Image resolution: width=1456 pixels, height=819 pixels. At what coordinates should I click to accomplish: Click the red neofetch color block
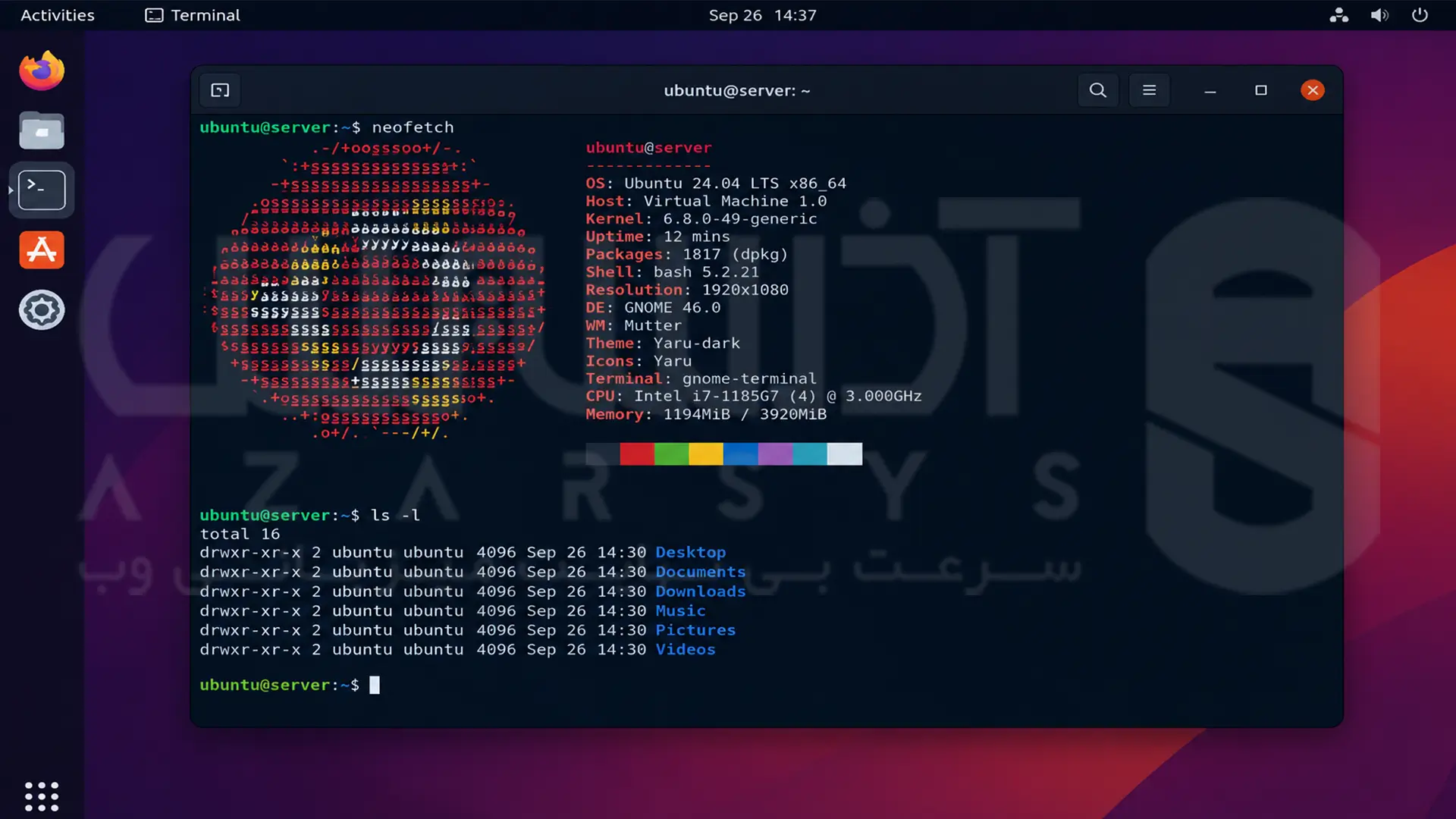click(x=637, y=453)
